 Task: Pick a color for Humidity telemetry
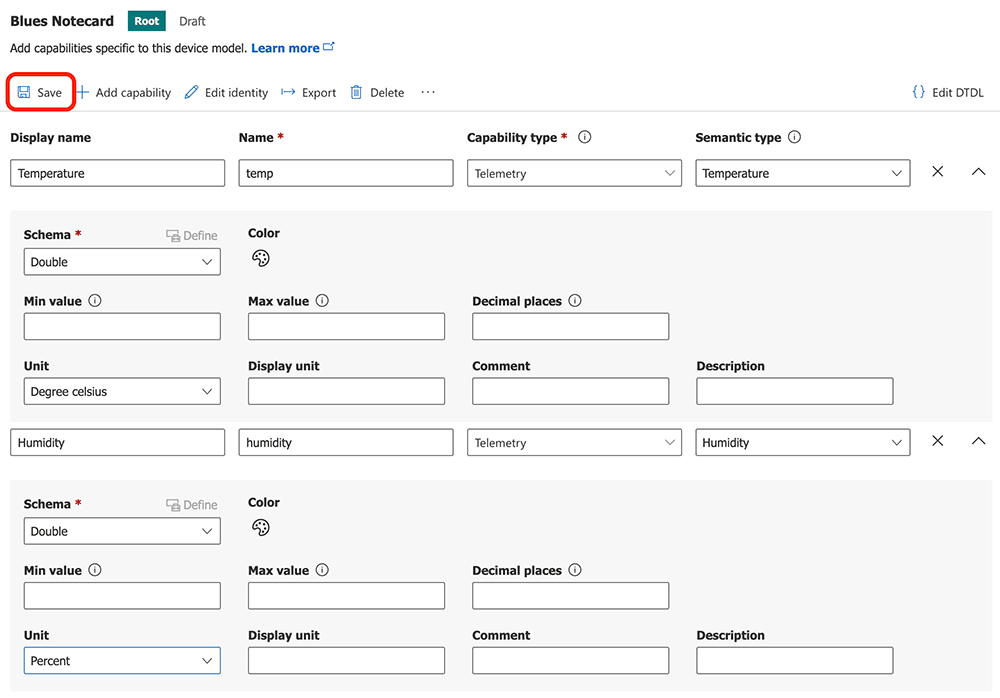click(x=260, y=528)
